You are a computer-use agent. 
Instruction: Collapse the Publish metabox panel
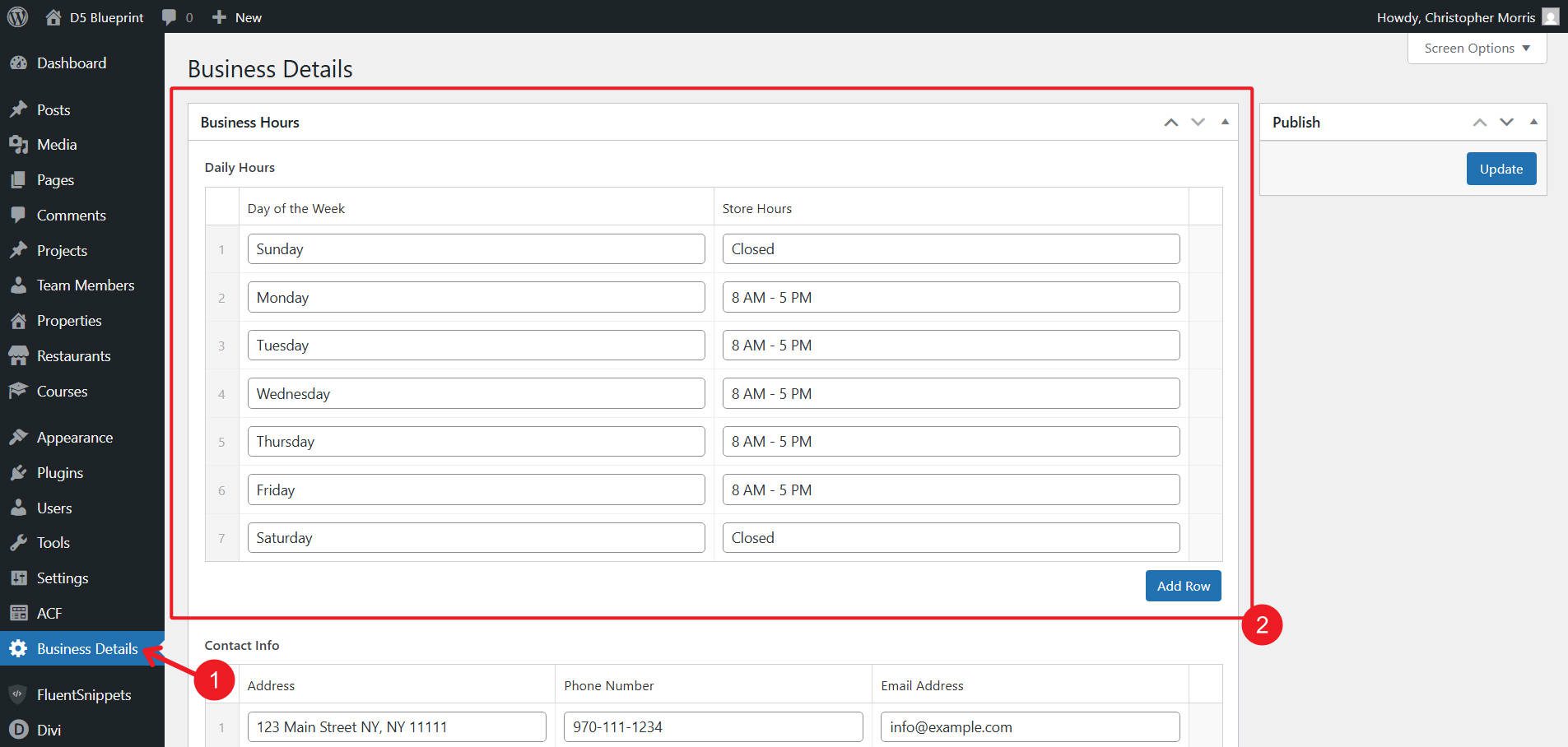tap(1533, 121)
